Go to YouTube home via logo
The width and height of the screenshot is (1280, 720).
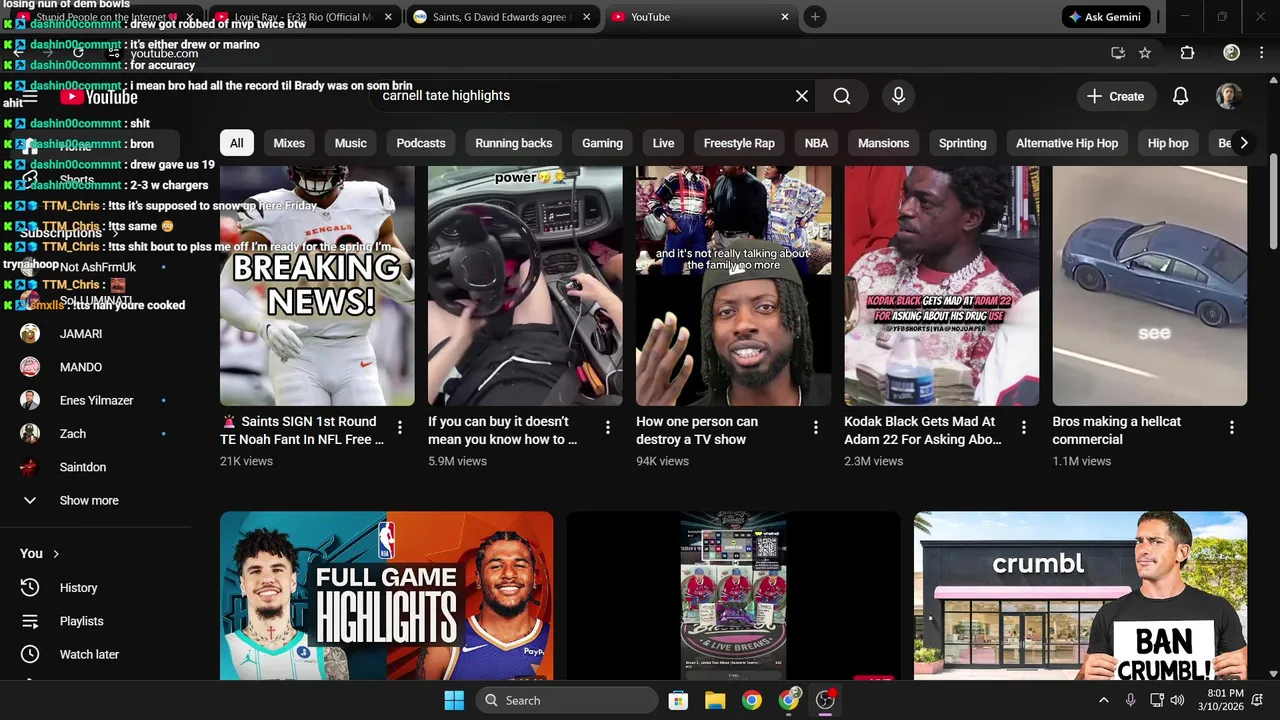99,97
